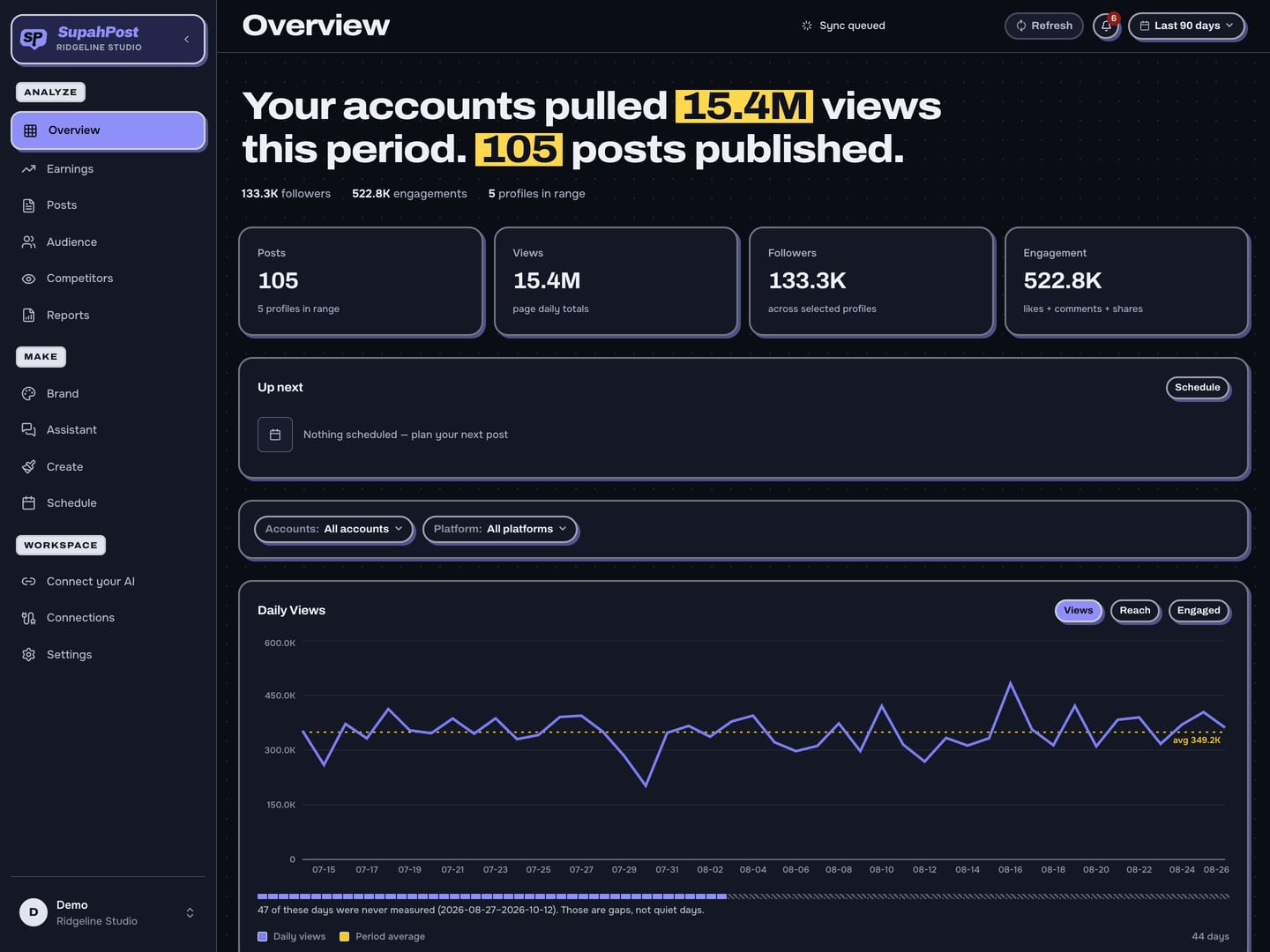
Task: Click 'Nothing scheduled — plan your next post'
Action: point(406,435)
